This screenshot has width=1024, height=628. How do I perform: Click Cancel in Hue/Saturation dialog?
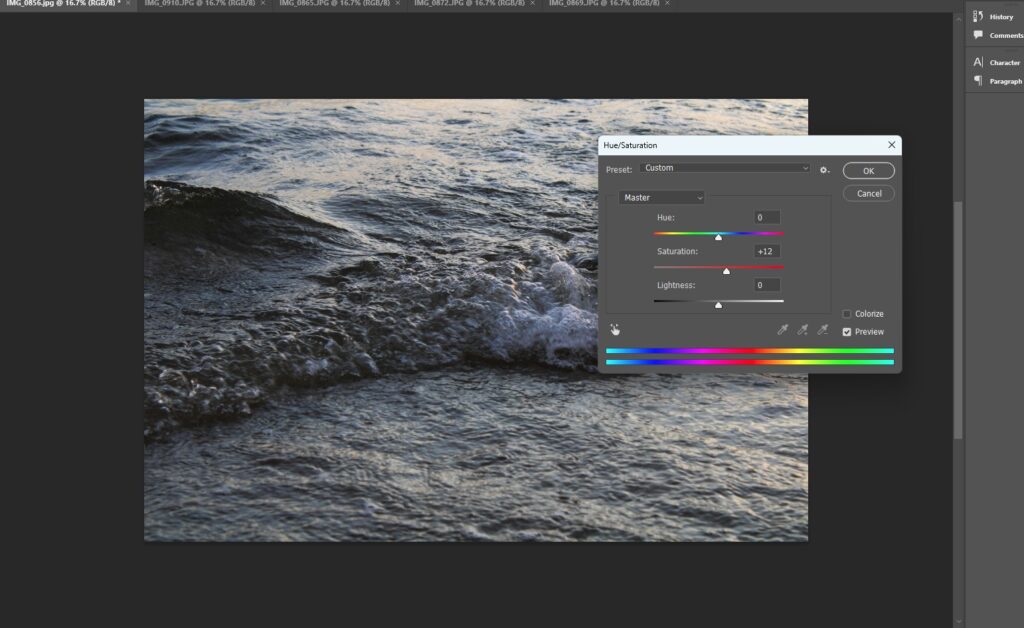869,193
